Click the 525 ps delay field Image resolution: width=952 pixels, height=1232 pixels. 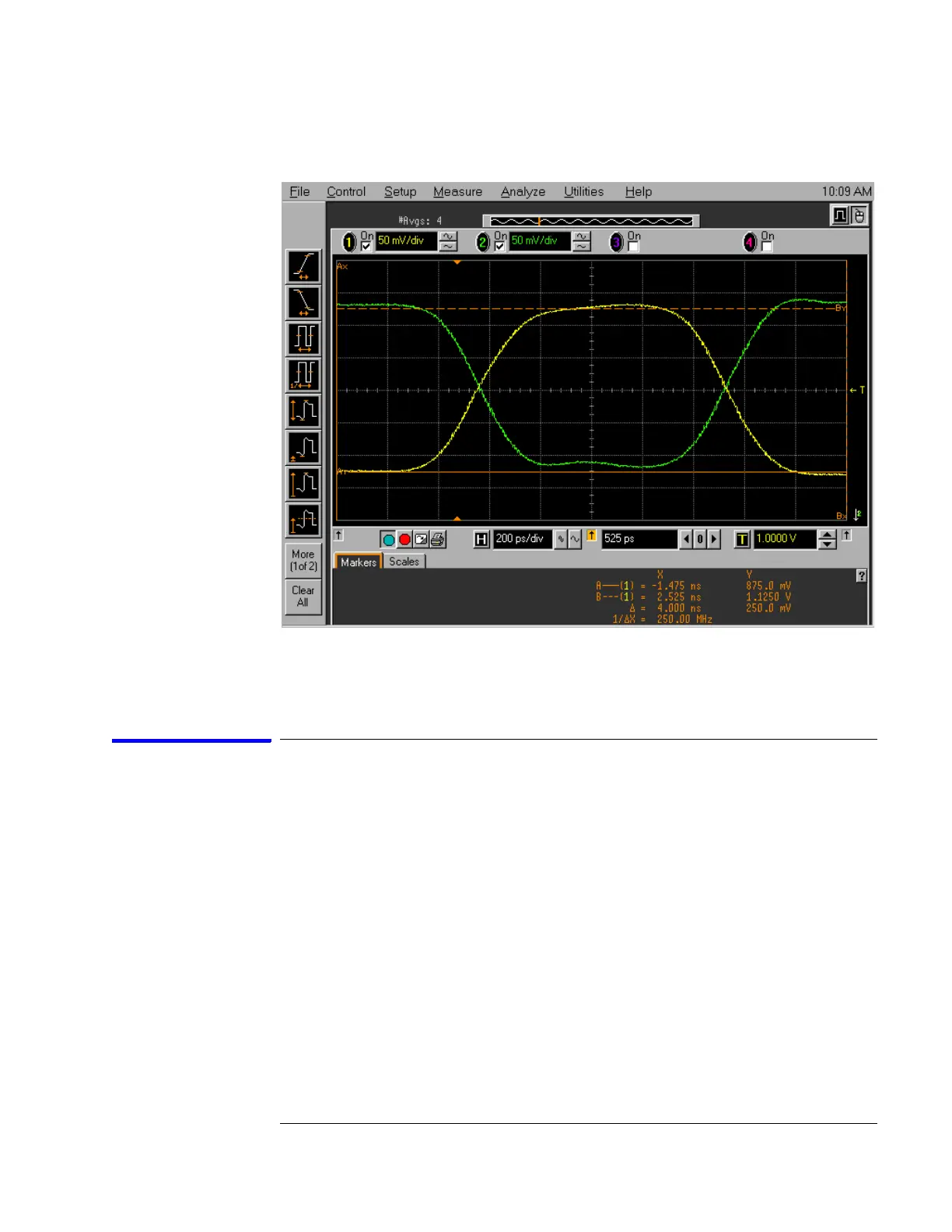[639, 539]
